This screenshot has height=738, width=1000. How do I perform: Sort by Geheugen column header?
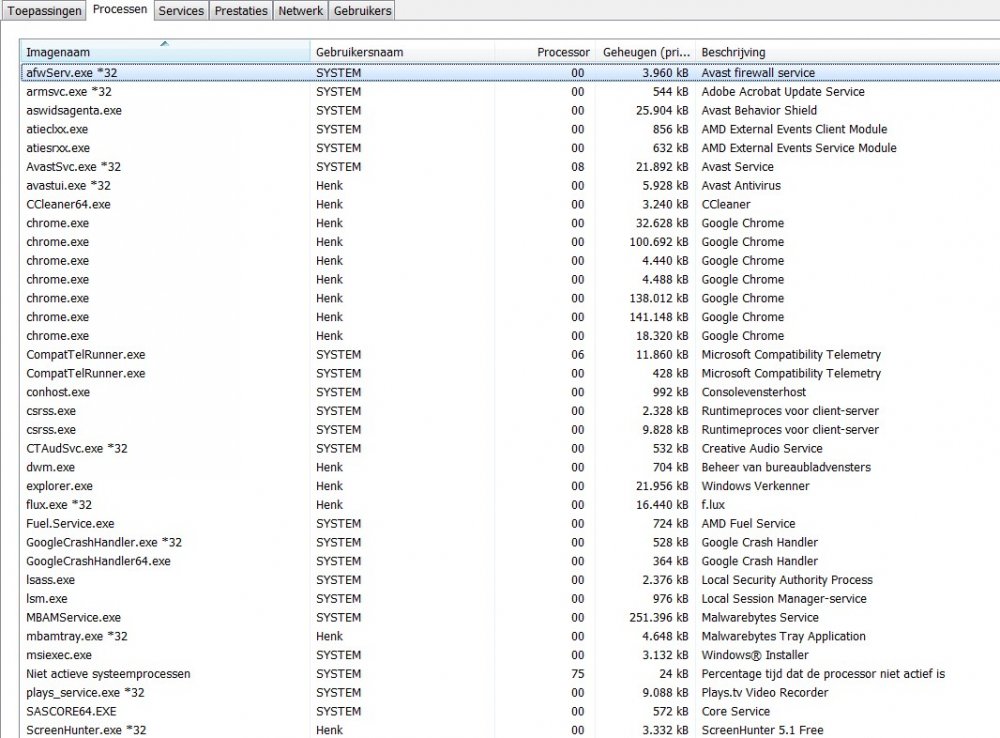point(646,52)
